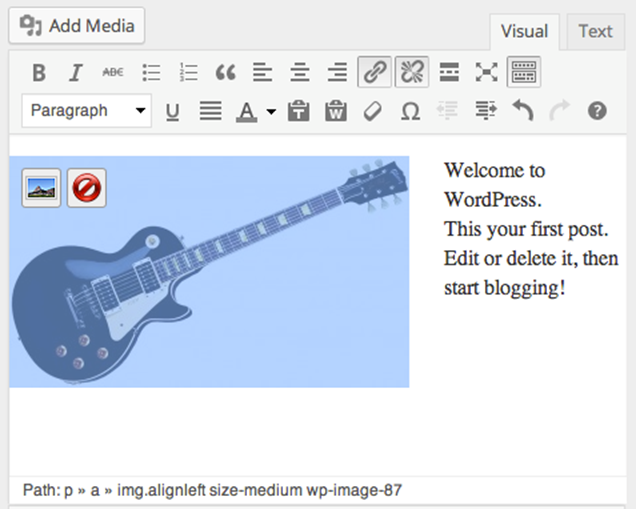Viewport: 636px width, 509px height.
Task: Click 'a' in the Path bar
Action: 95,491
